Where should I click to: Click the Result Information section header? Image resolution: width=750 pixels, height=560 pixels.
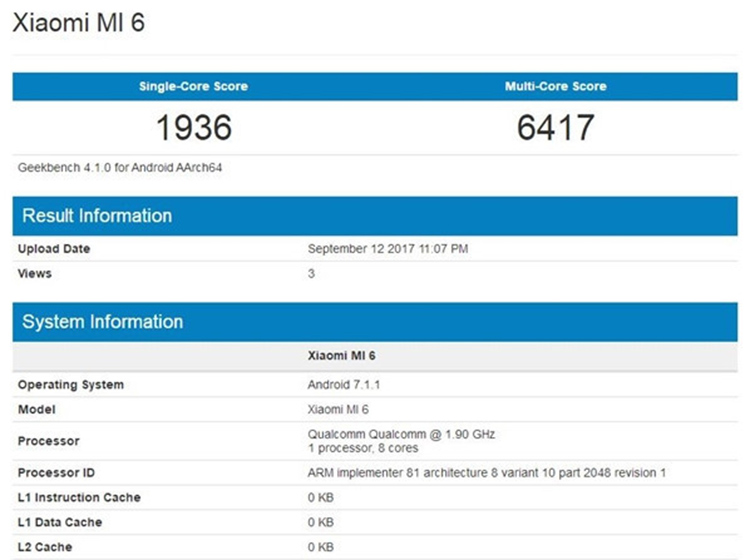97,216
